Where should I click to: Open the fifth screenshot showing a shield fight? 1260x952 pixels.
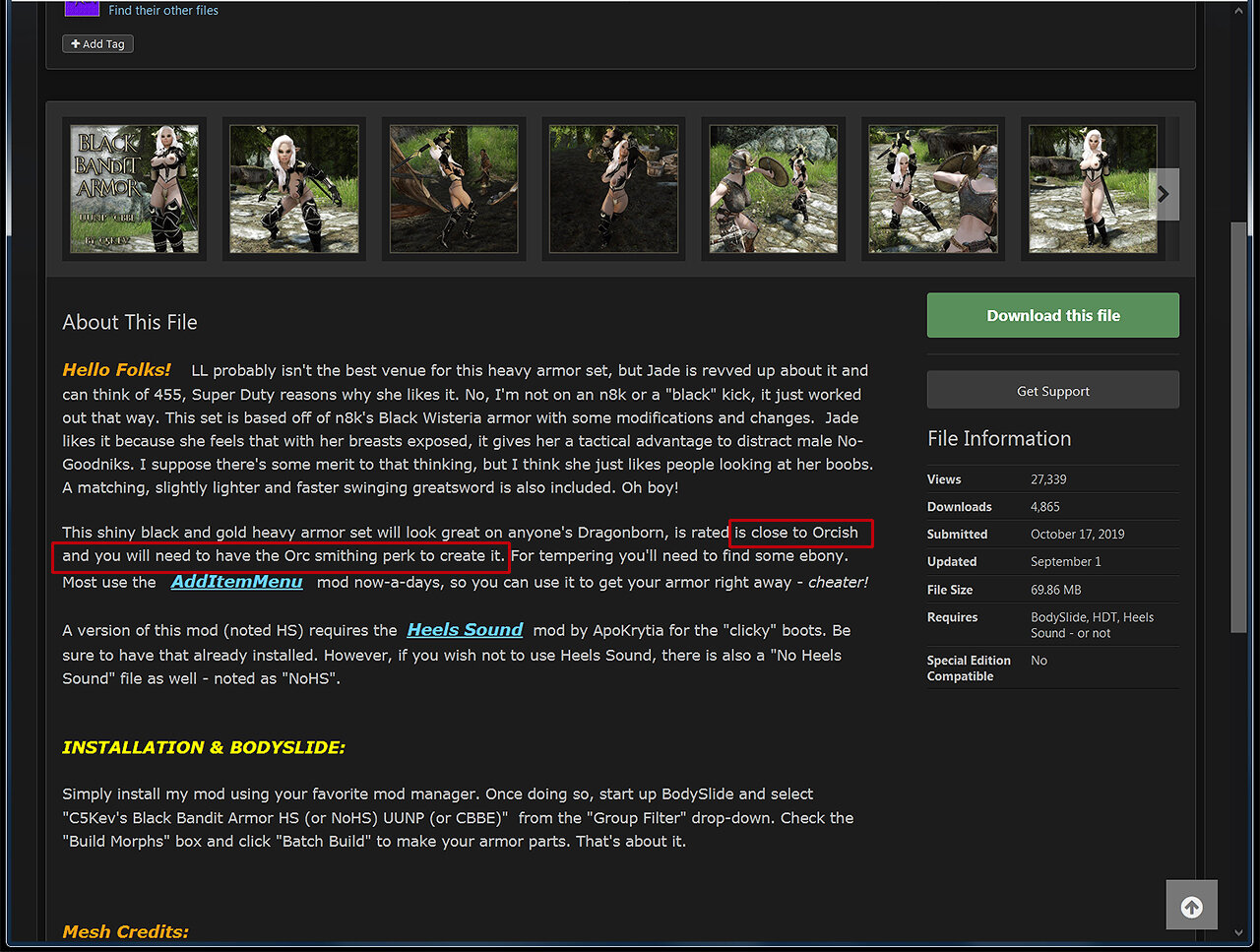774,189
